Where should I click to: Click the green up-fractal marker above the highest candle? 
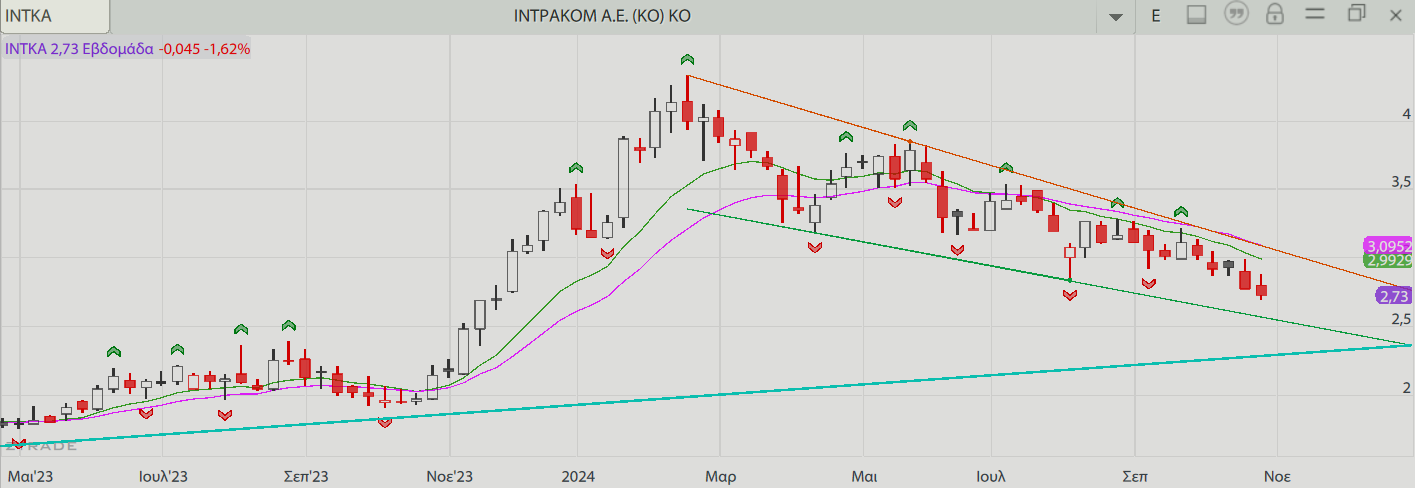click(x=687, y=59)
